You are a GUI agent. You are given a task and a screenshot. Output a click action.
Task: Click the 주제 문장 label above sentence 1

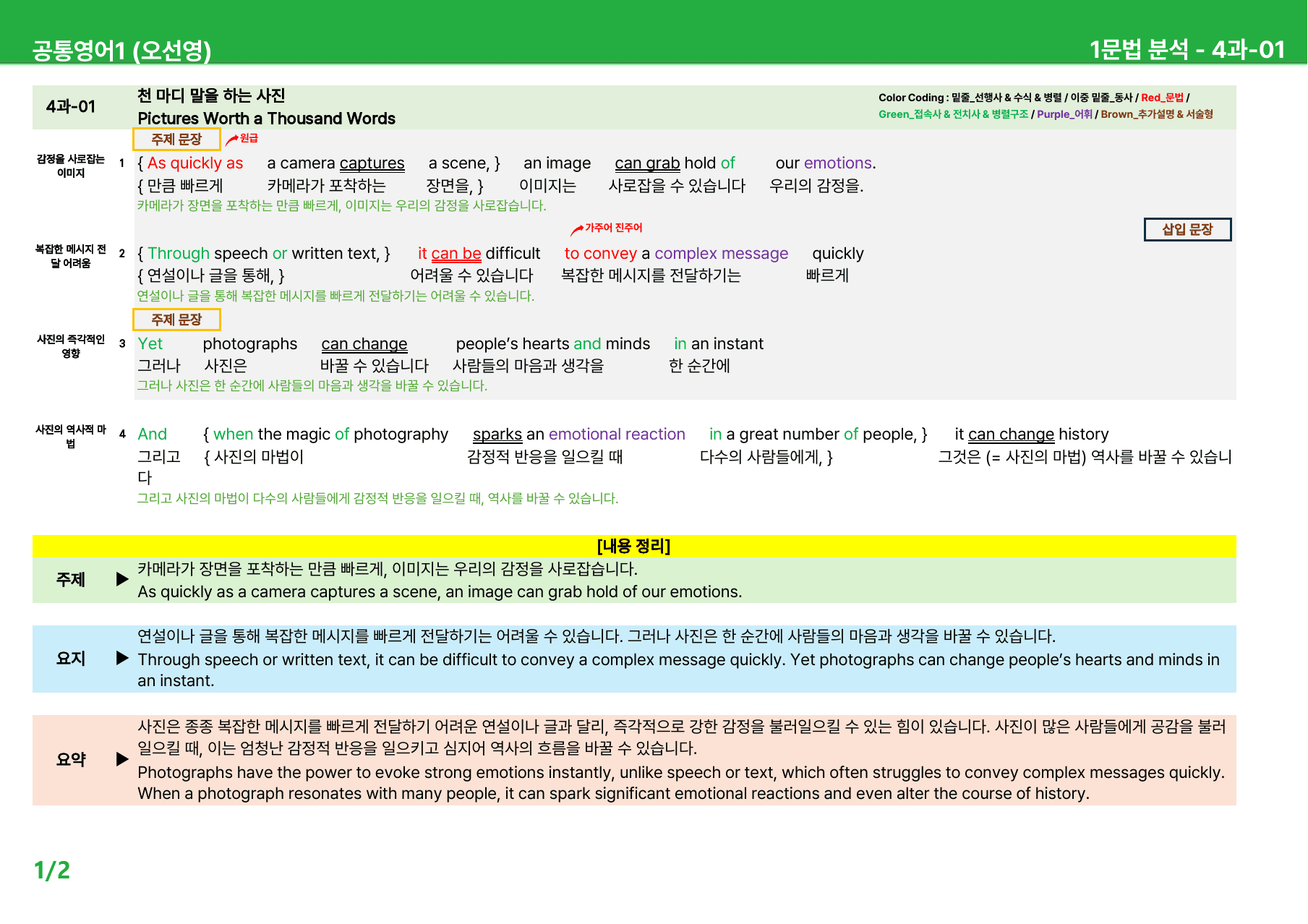point(176,139)
